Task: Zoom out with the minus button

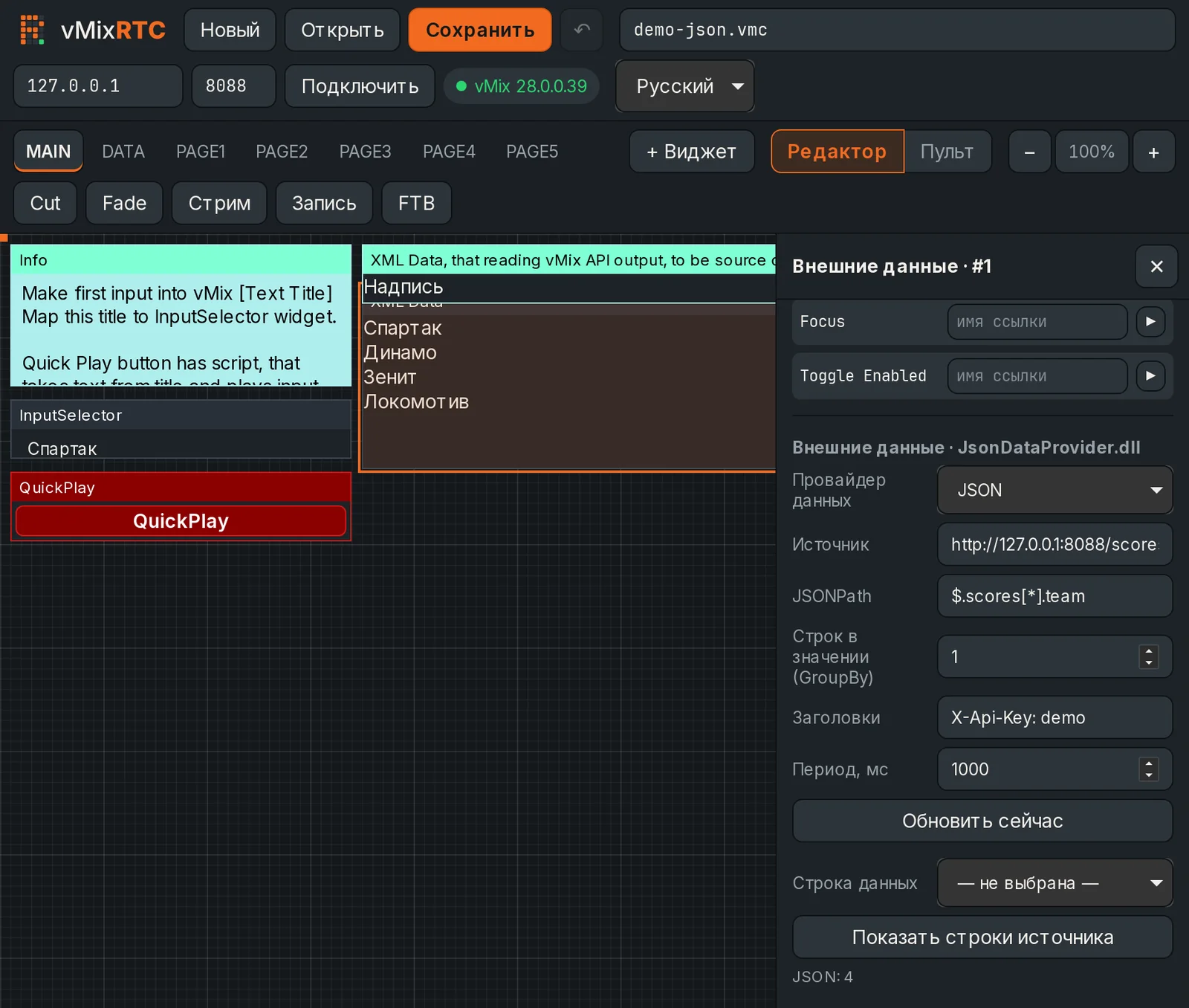Action: (1029, 152)
